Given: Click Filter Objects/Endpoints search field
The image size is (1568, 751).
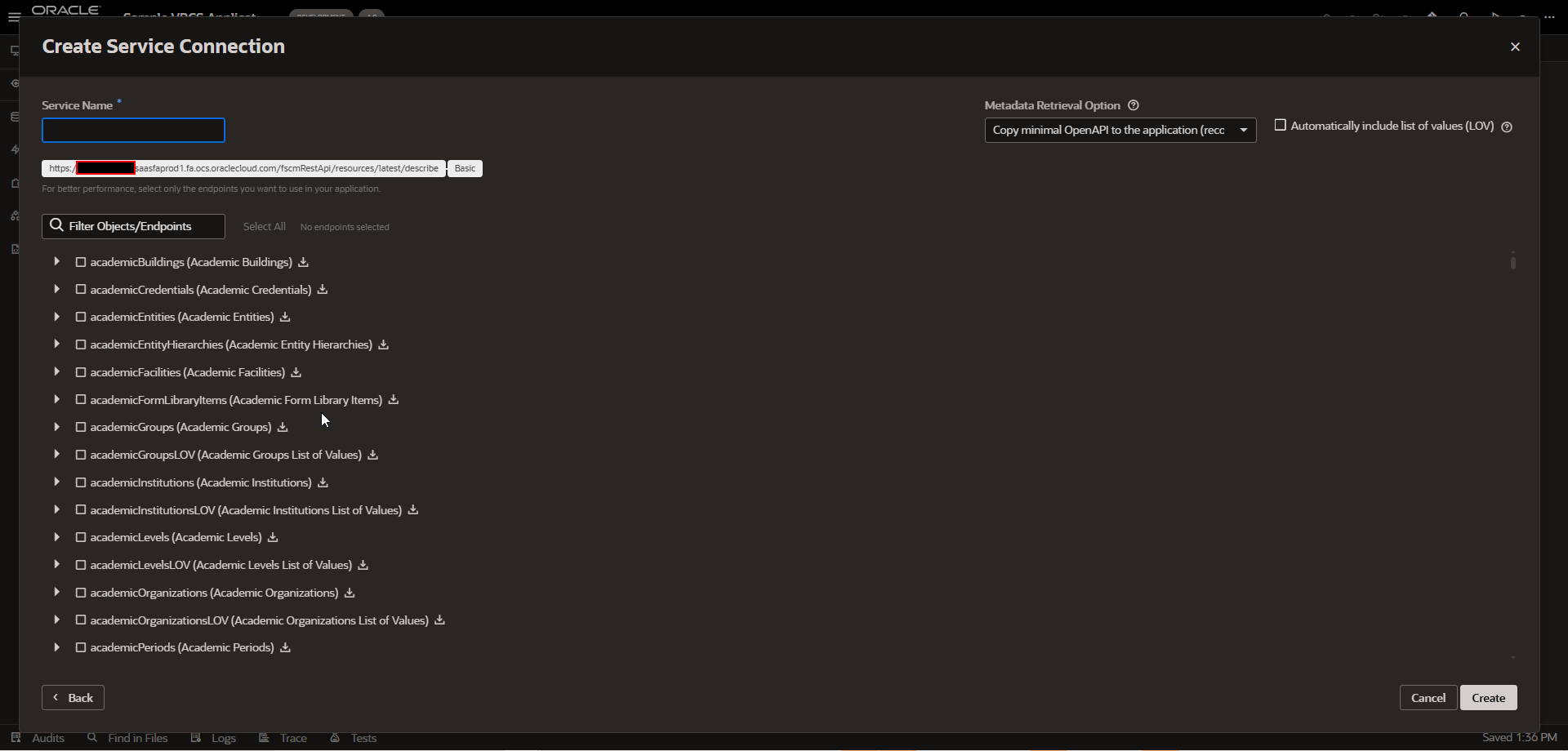Looking at the screenshot, I should tap(133, 226).
